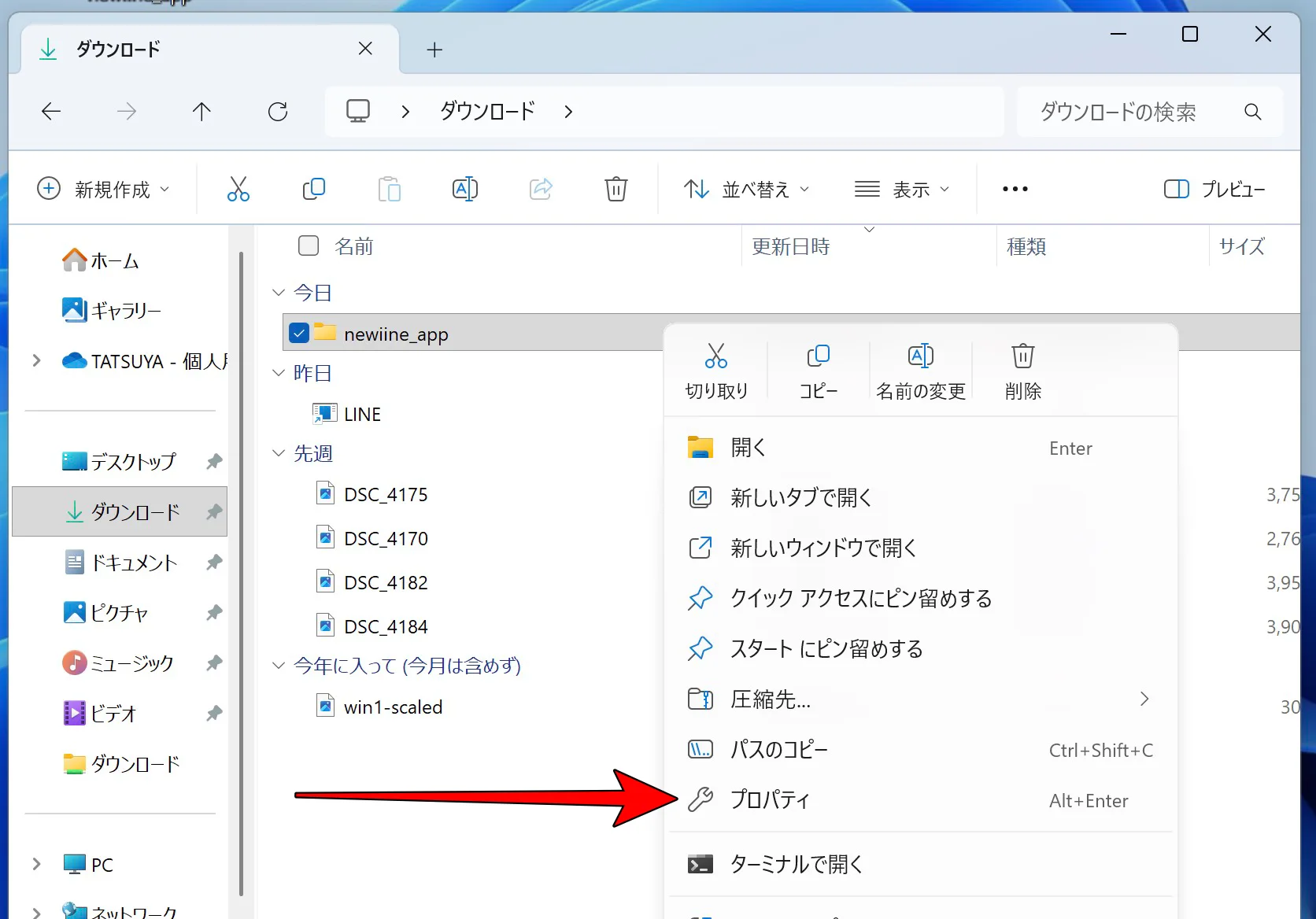Click the Share icon in toolbar
The width and height of the screenshot is (1316, 919).
click(541, 189)
